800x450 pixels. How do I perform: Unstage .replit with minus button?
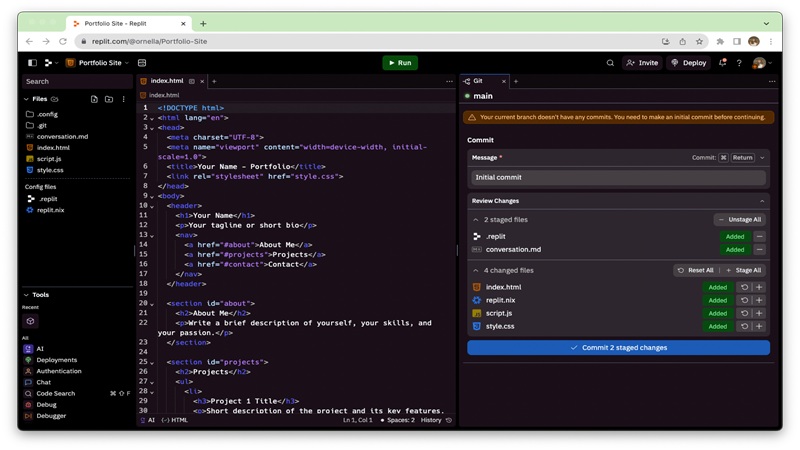[759, 237]
